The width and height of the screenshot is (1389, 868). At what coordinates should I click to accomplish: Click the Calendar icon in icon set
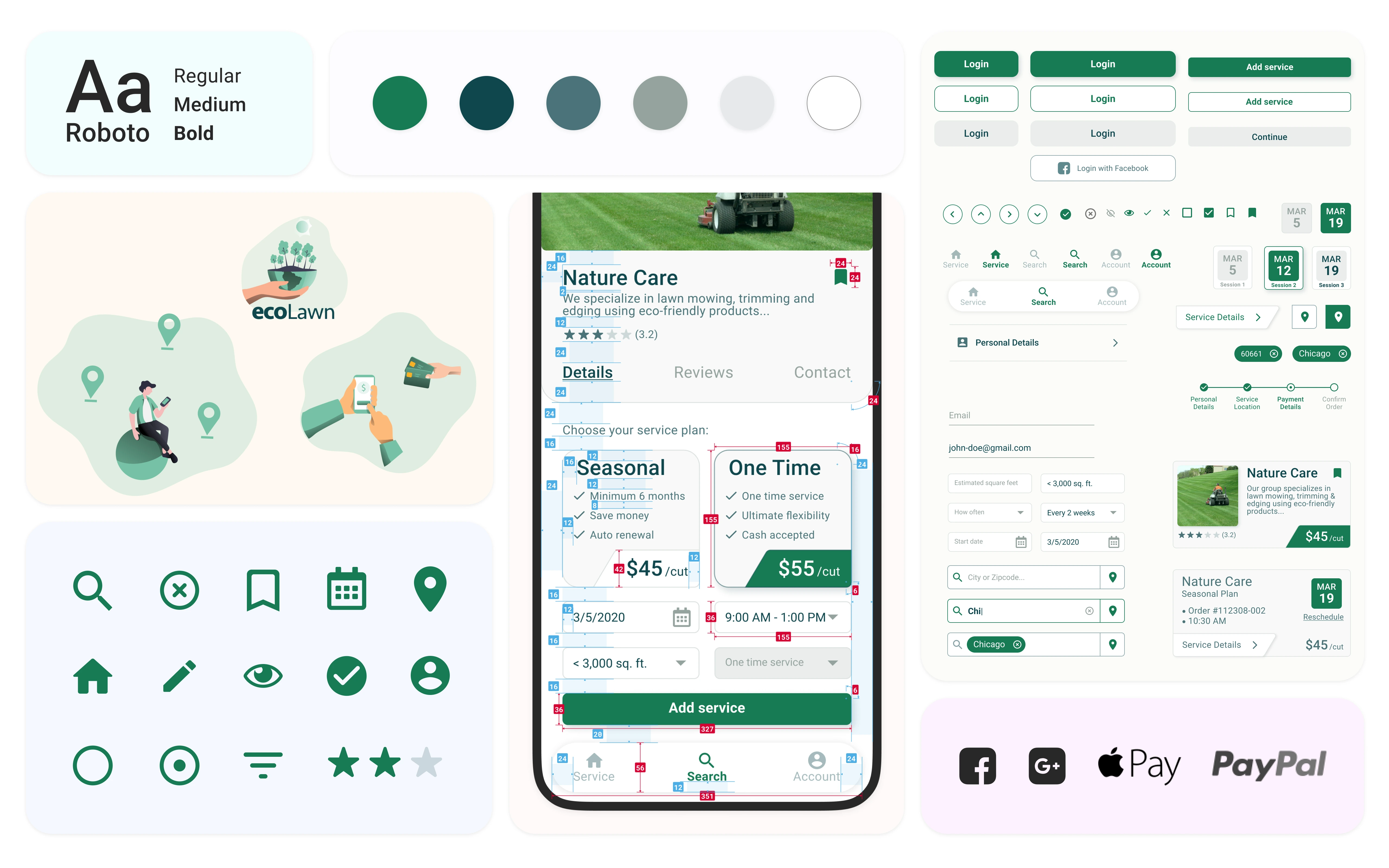[x=347, y=589]
